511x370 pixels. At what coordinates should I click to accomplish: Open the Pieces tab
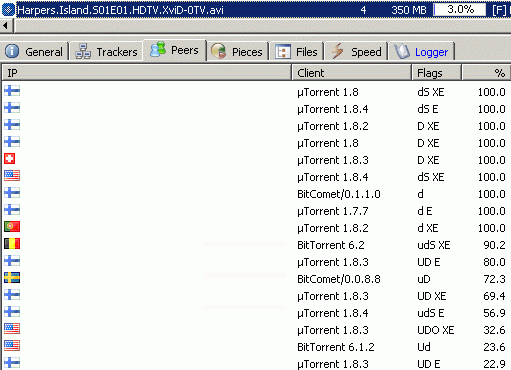pyautogui.click(x=237, y=52)
